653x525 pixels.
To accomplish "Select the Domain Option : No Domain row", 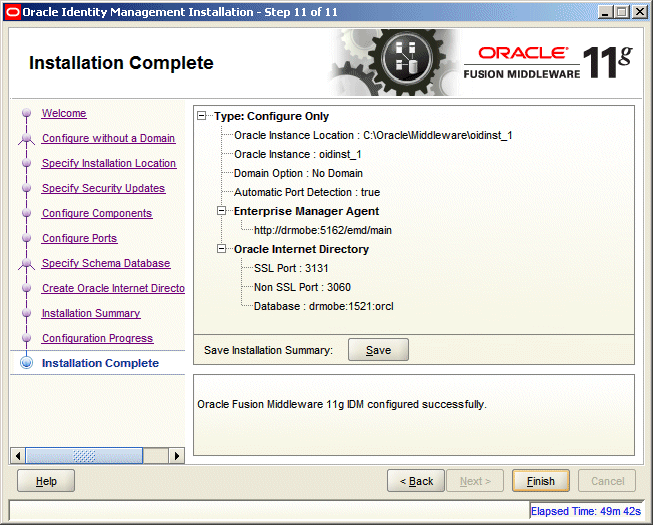I will coord(298,173).
